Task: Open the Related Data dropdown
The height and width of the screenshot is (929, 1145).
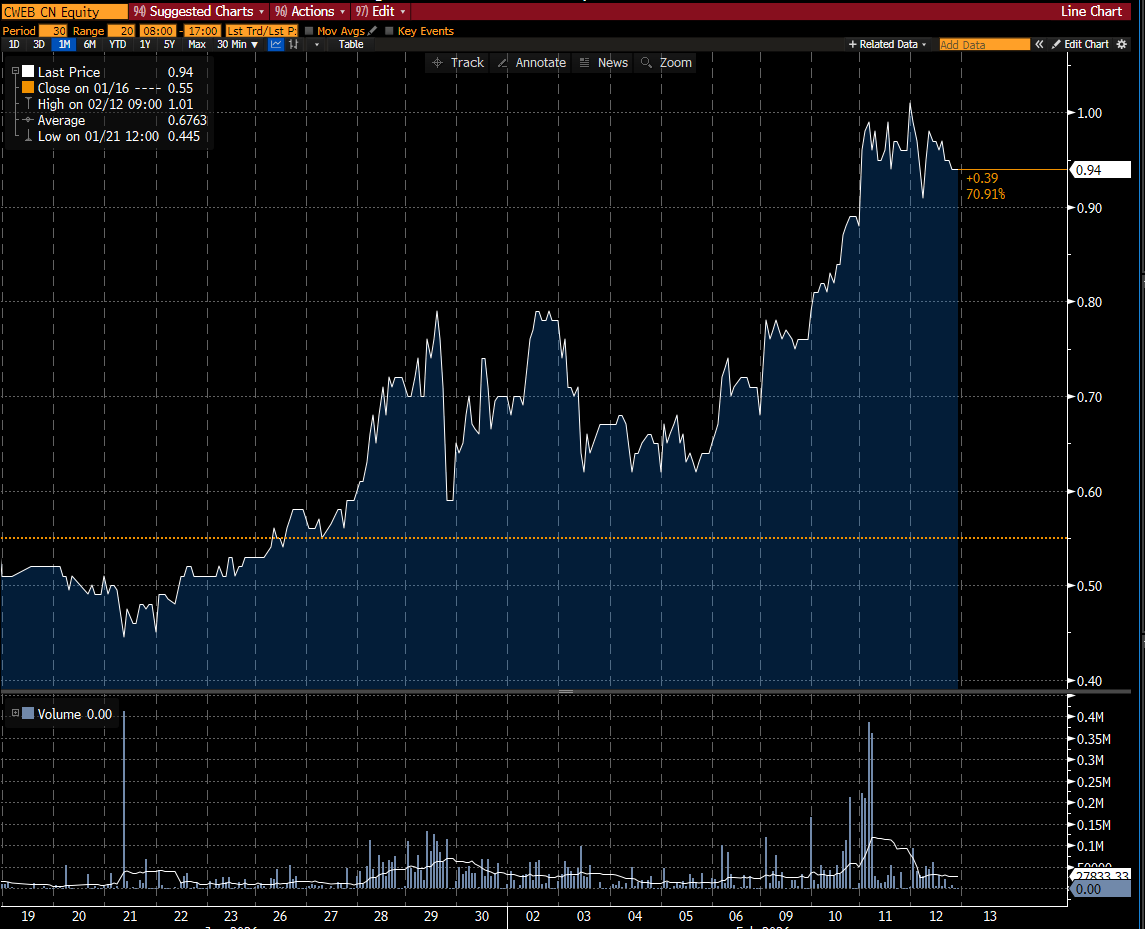Action: (887, 45)
